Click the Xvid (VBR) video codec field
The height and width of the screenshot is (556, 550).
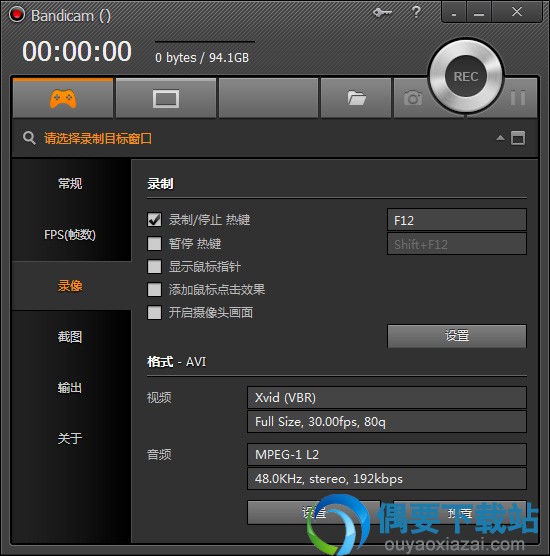(x=387, y=397)
